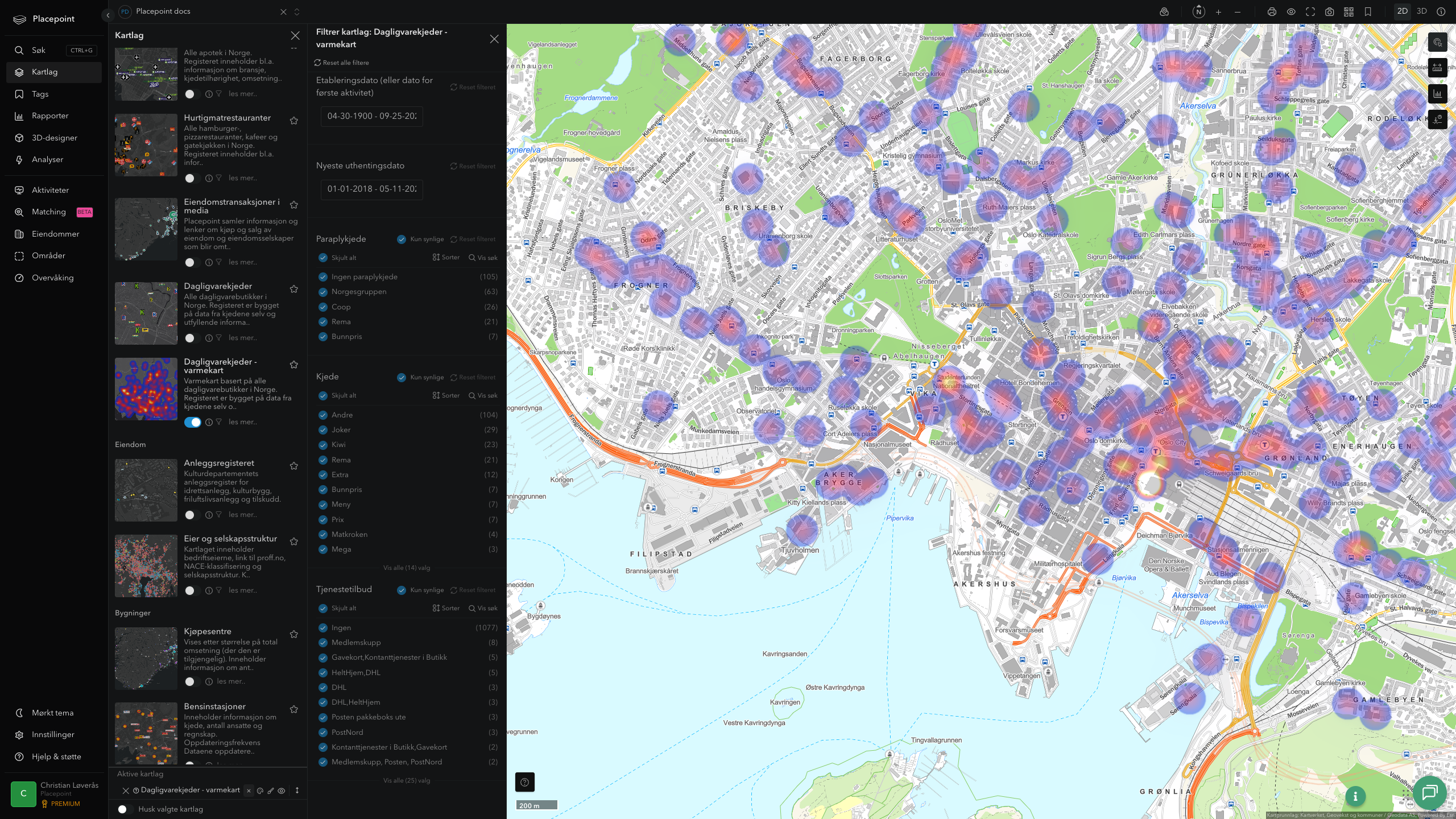1456x819 pixels.
Task: Uncheck Kun synlige for Paraplykjede
Action: (402, 239)
